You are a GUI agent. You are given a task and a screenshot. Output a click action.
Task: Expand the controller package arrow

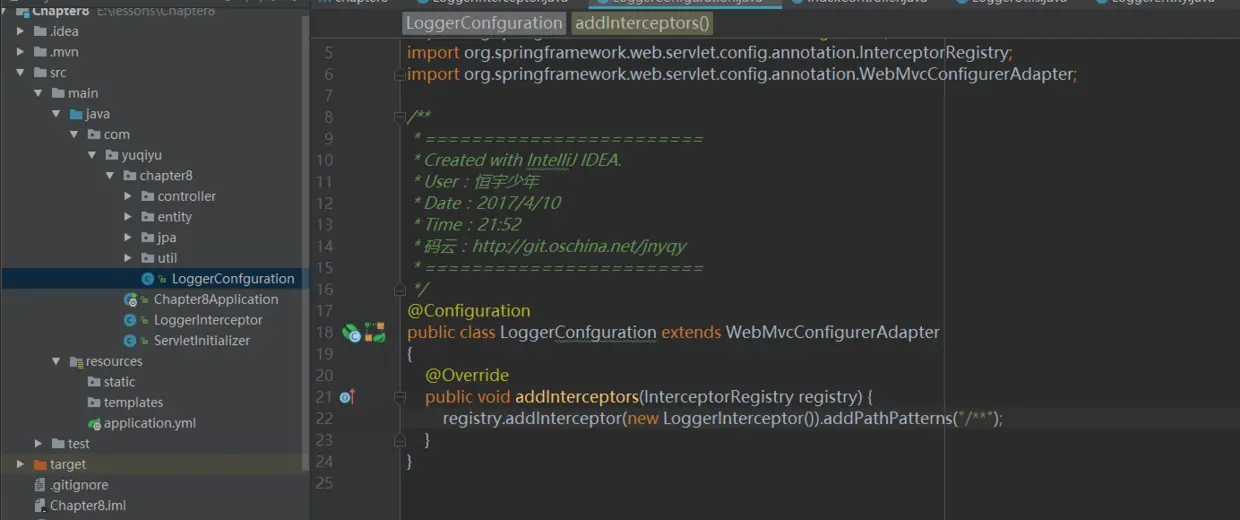pyautogui.click(x=129, y=196)
